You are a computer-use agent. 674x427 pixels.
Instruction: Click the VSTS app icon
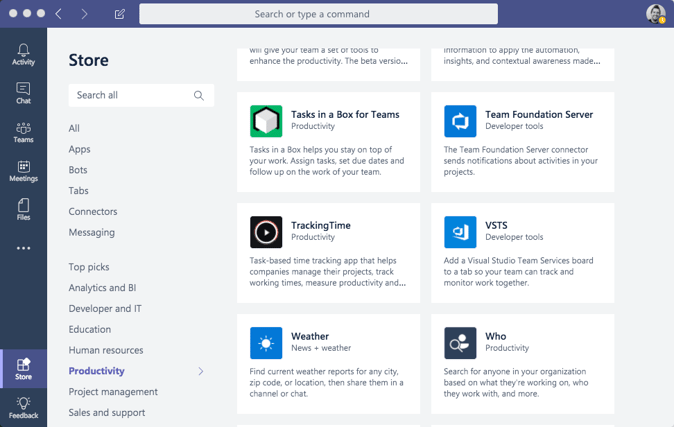pyautogui.click(x=460, y=232)
